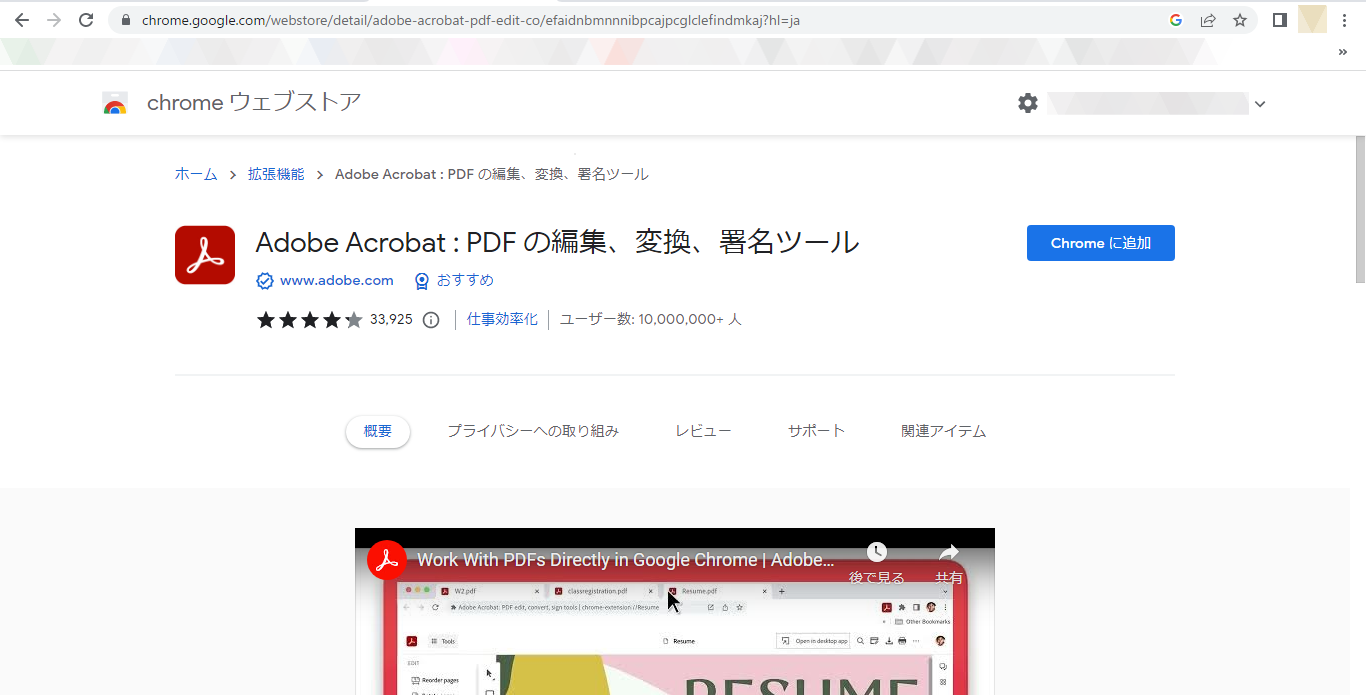
Task: Expand the account dropdown arrow
Action: pos(1260,104)
